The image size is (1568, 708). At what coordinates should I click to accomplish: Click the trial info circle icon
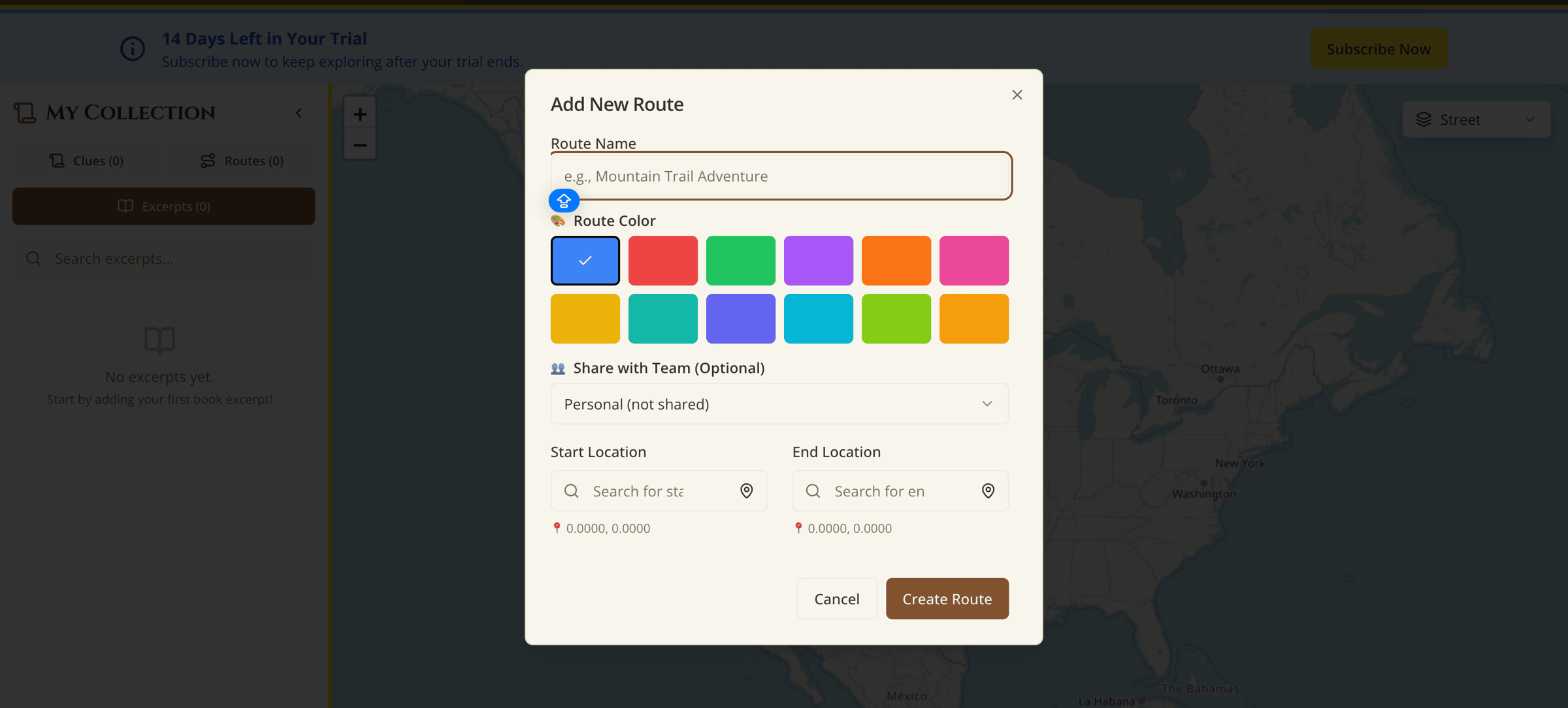(133, 49)
